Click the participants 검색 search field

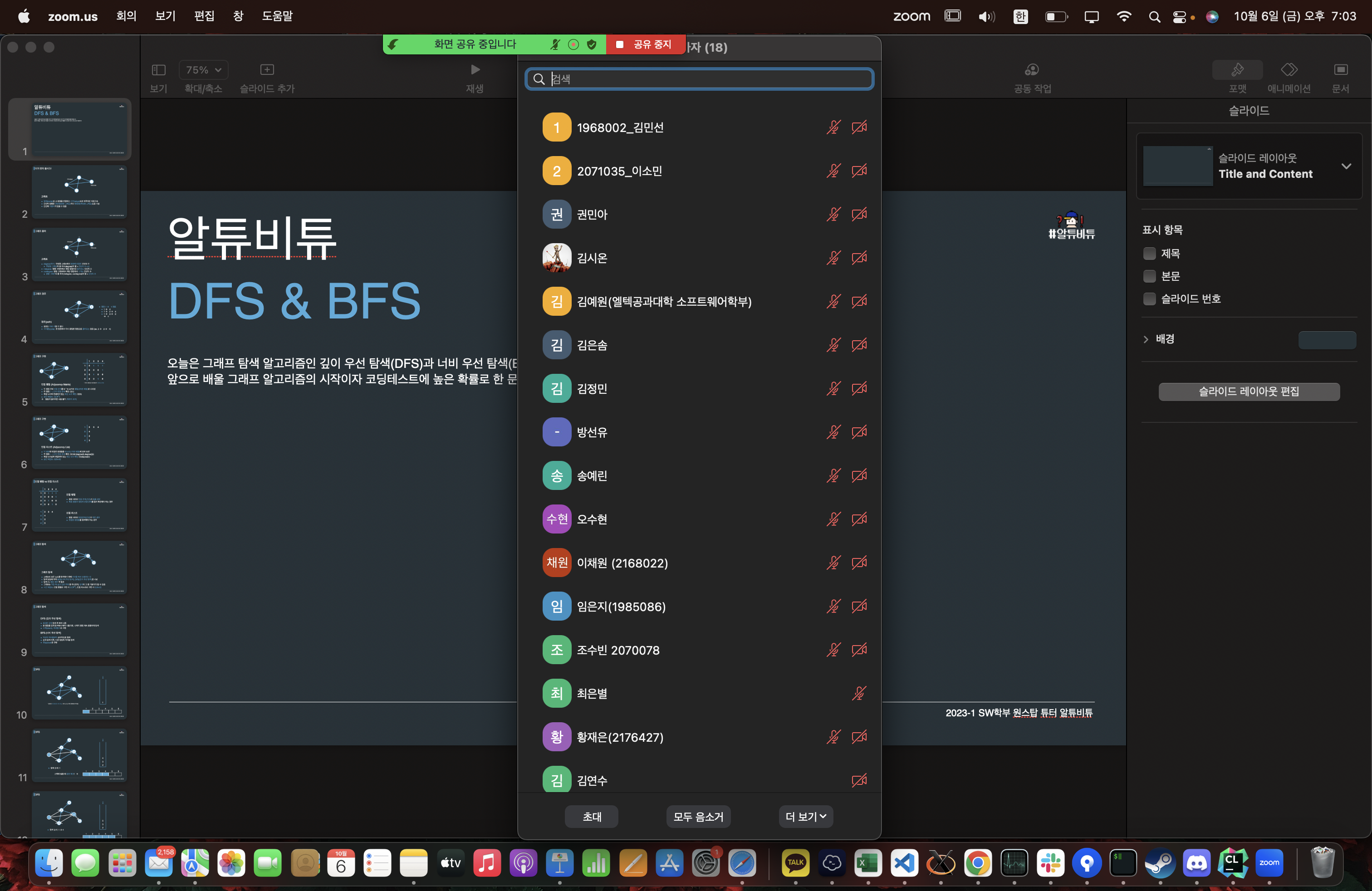(699, 79)
